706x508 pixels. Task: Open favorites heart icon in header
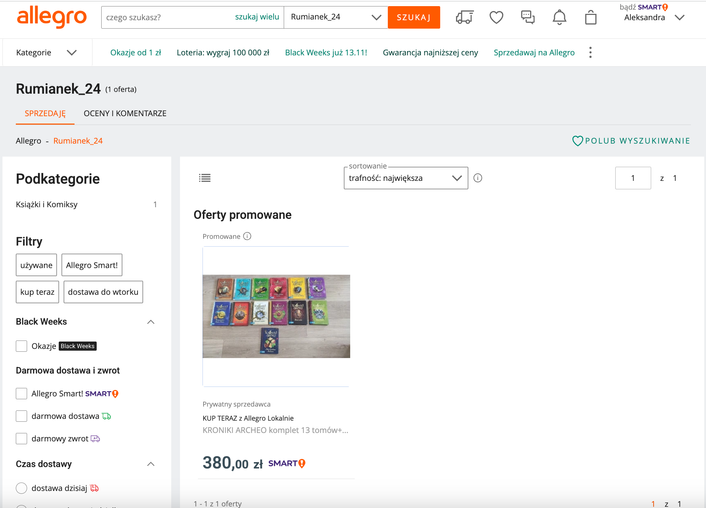[496, 17]
